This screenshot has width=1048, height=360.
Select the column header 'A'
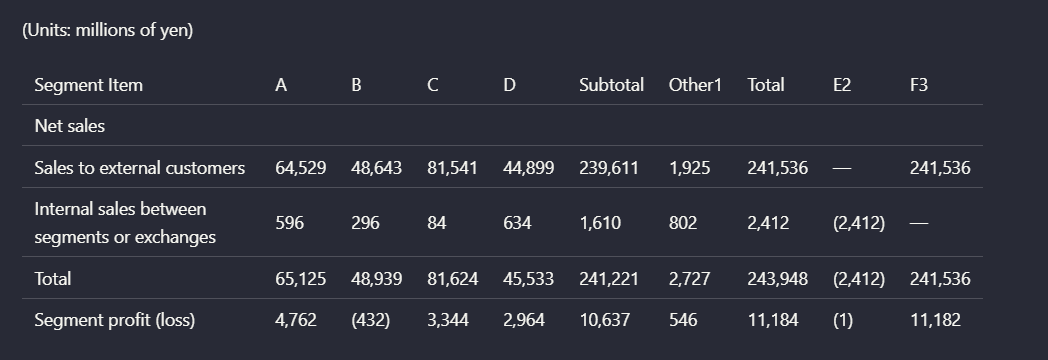pyautogui.click(x=281, y=85)
